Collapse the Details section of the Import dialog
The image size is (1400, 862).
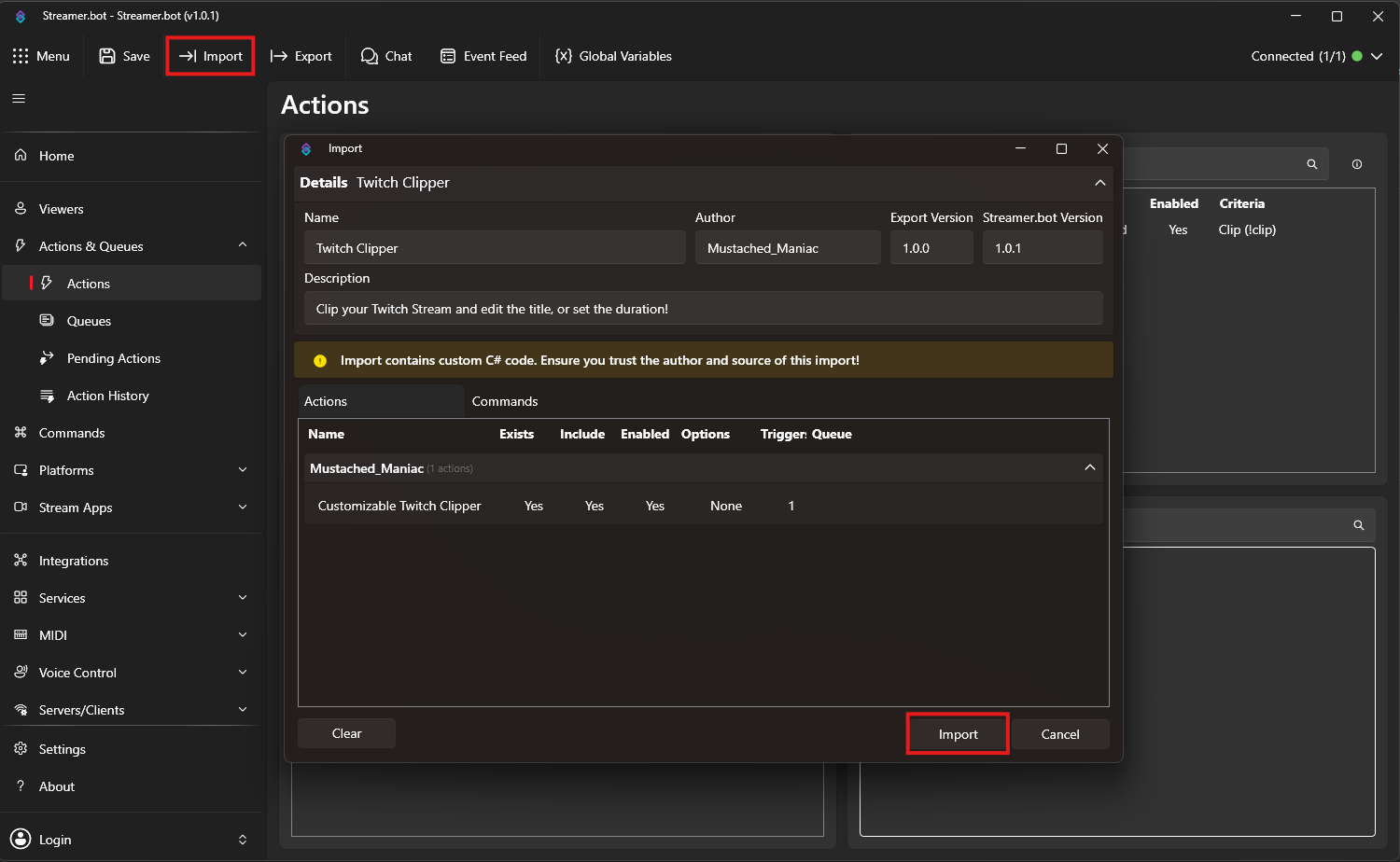pyautogui.click(x=1100, y=183)
